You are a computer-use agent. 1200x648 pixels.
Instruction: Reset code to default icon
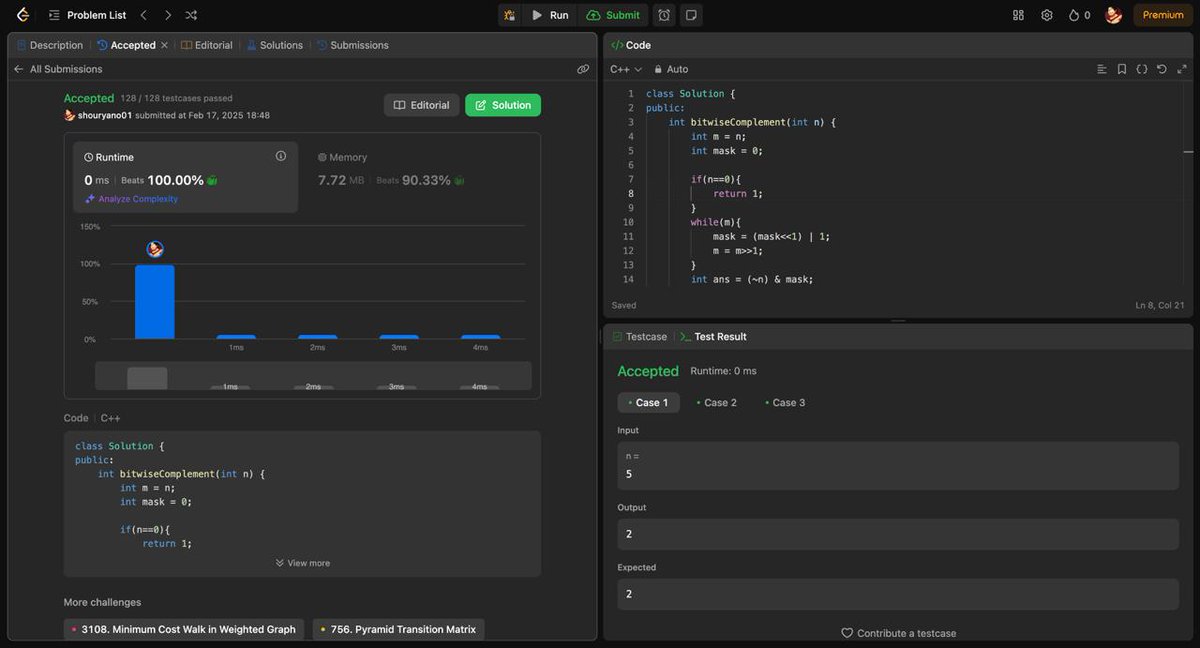pyautogui.click(x=1162, y=69)
